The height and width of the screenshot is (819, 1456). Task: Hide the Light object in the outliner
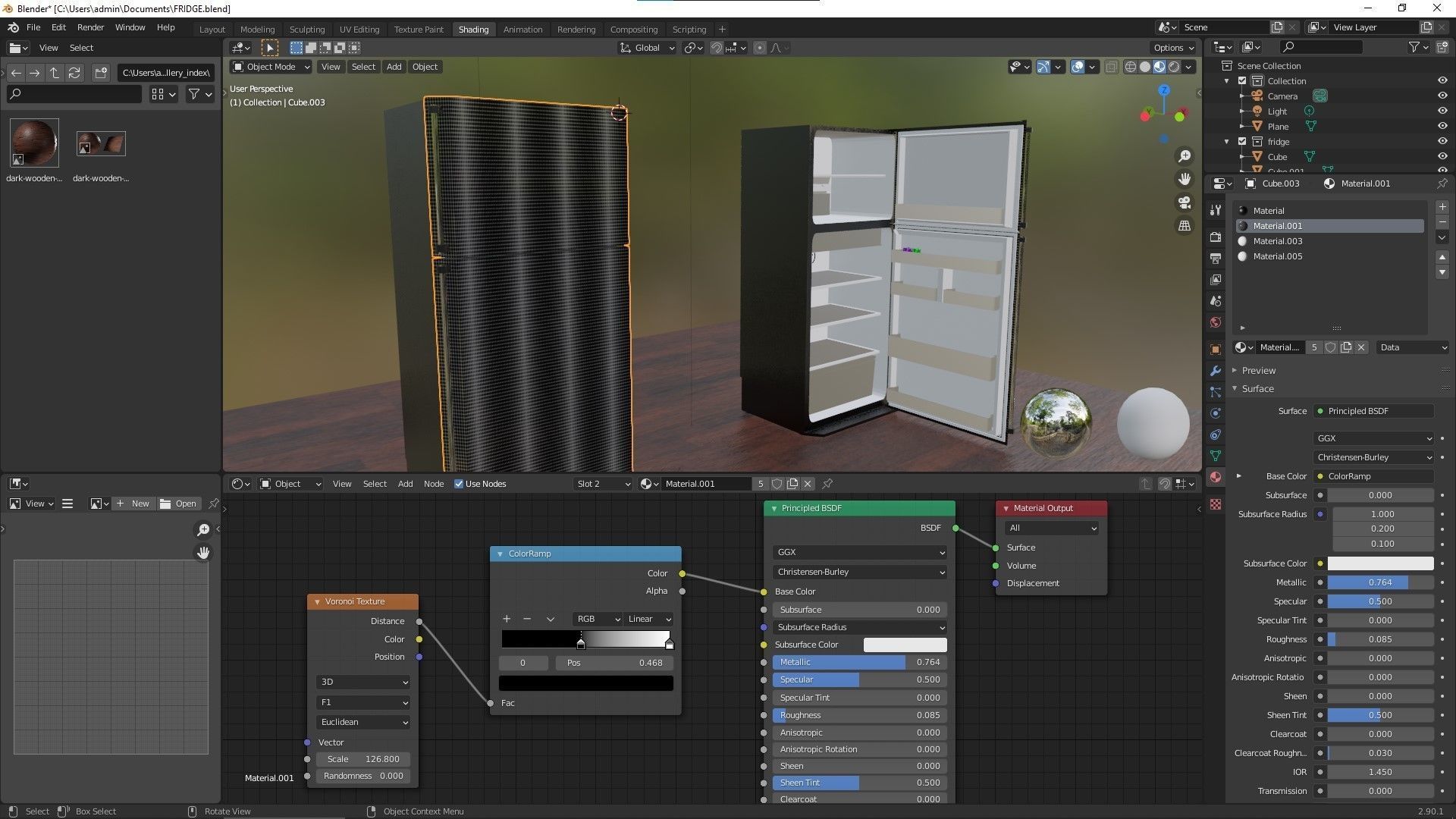tap(1442, 111)
